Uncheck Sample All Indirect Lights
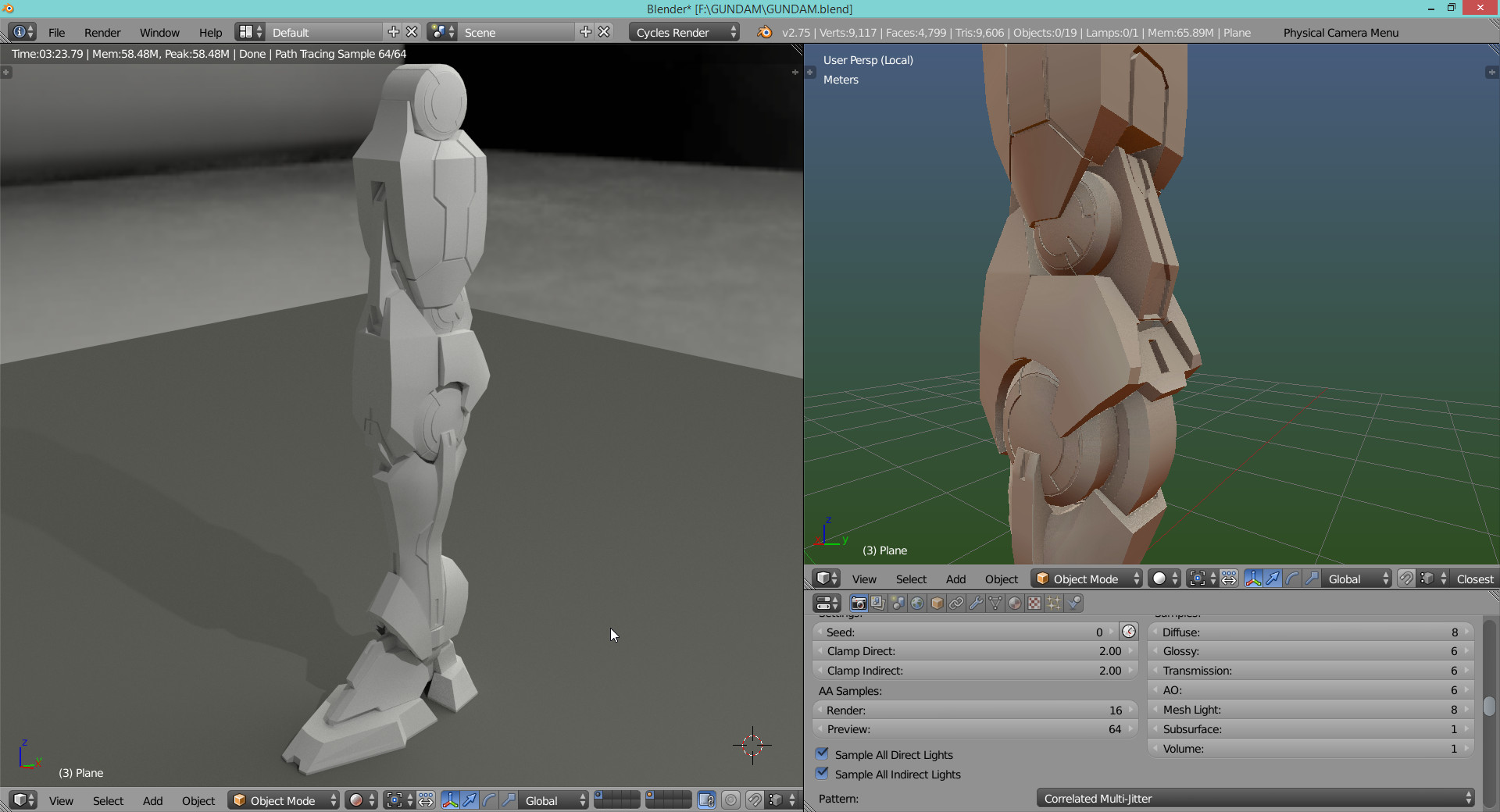 [822, 774]
